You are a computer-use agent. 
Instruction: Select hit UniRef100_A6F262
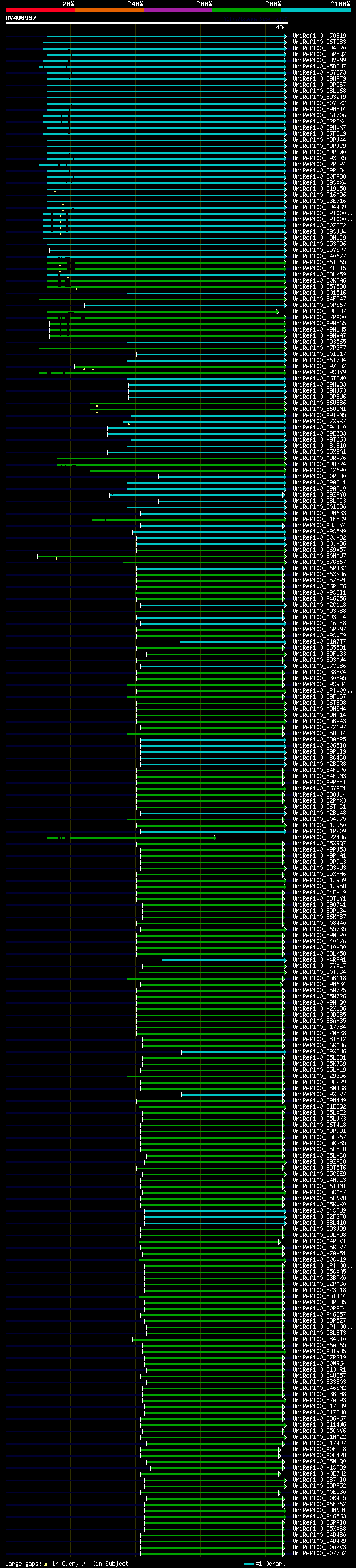click(319, 1504)
